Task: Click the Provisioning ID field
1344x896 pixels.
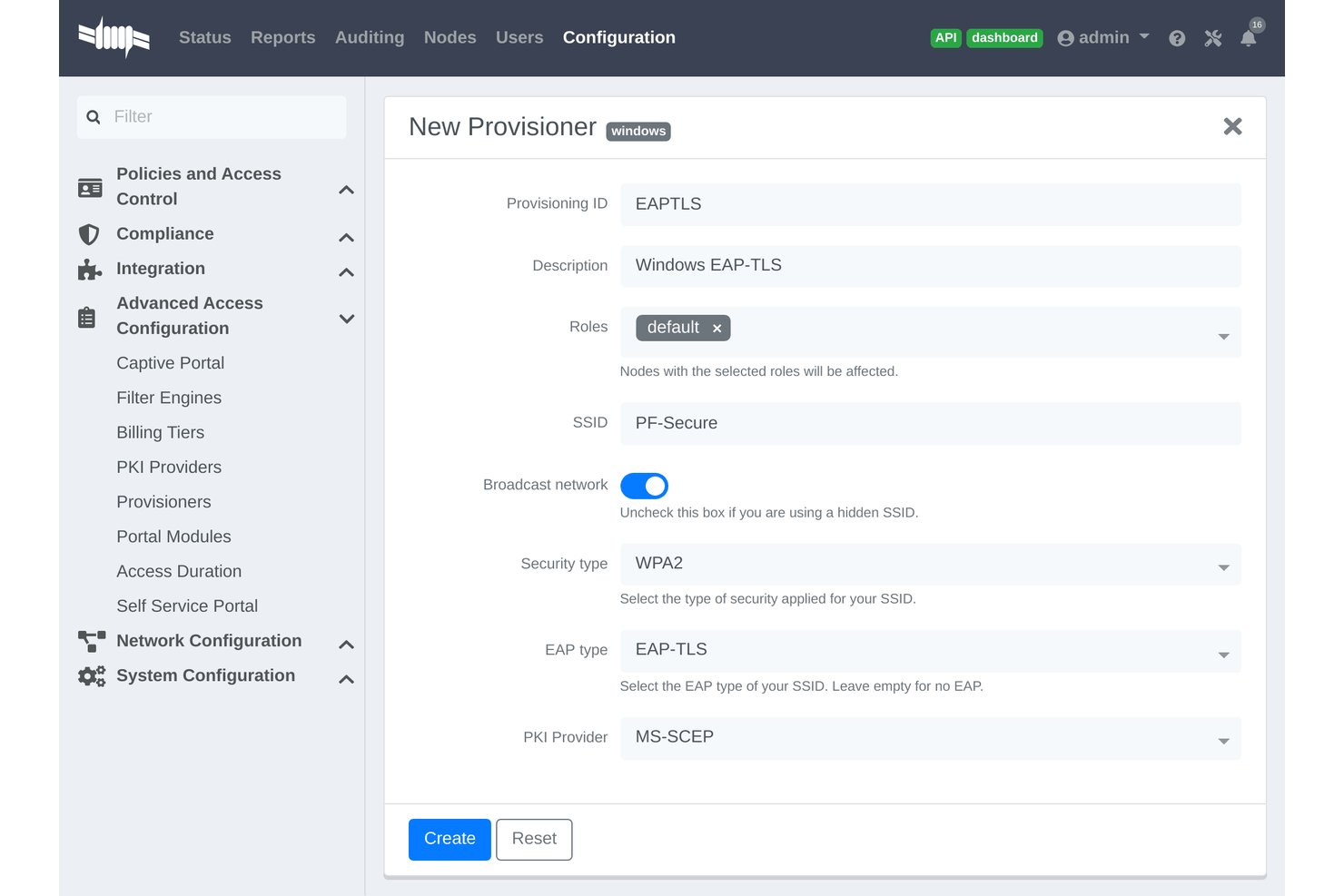Action: click(x=931, y=204)
